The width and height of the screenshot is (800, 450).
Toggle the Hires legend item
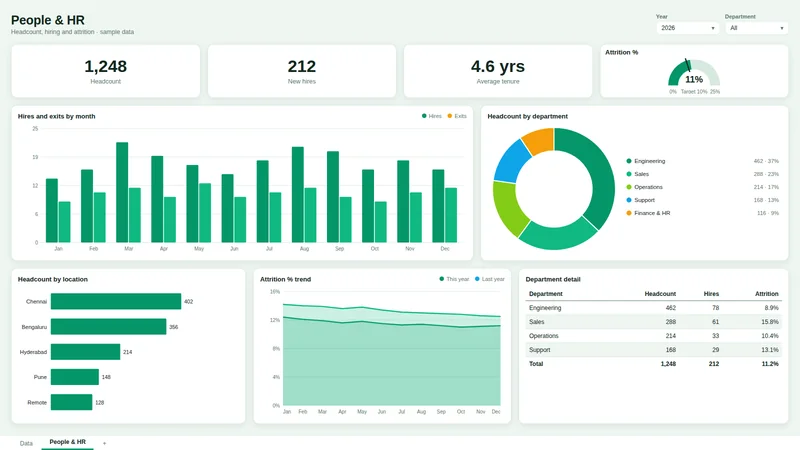[x=432, y=116]
